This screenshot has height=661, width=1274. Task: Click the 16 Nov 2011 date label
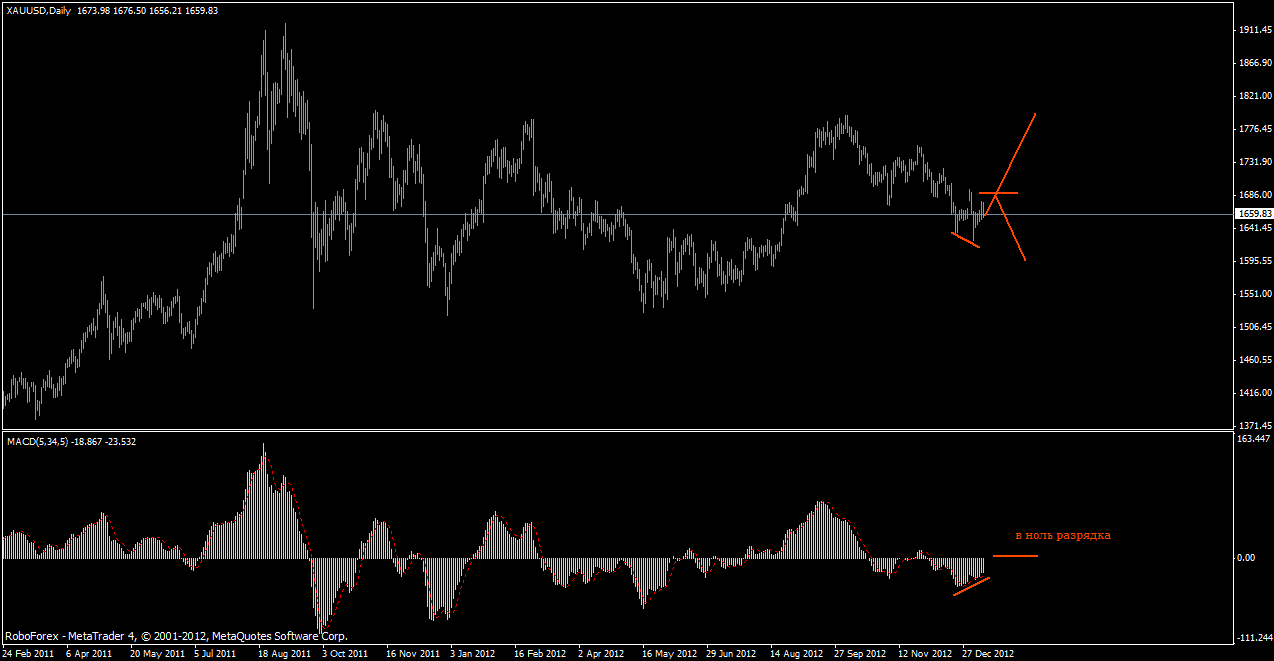pos(411,654)
